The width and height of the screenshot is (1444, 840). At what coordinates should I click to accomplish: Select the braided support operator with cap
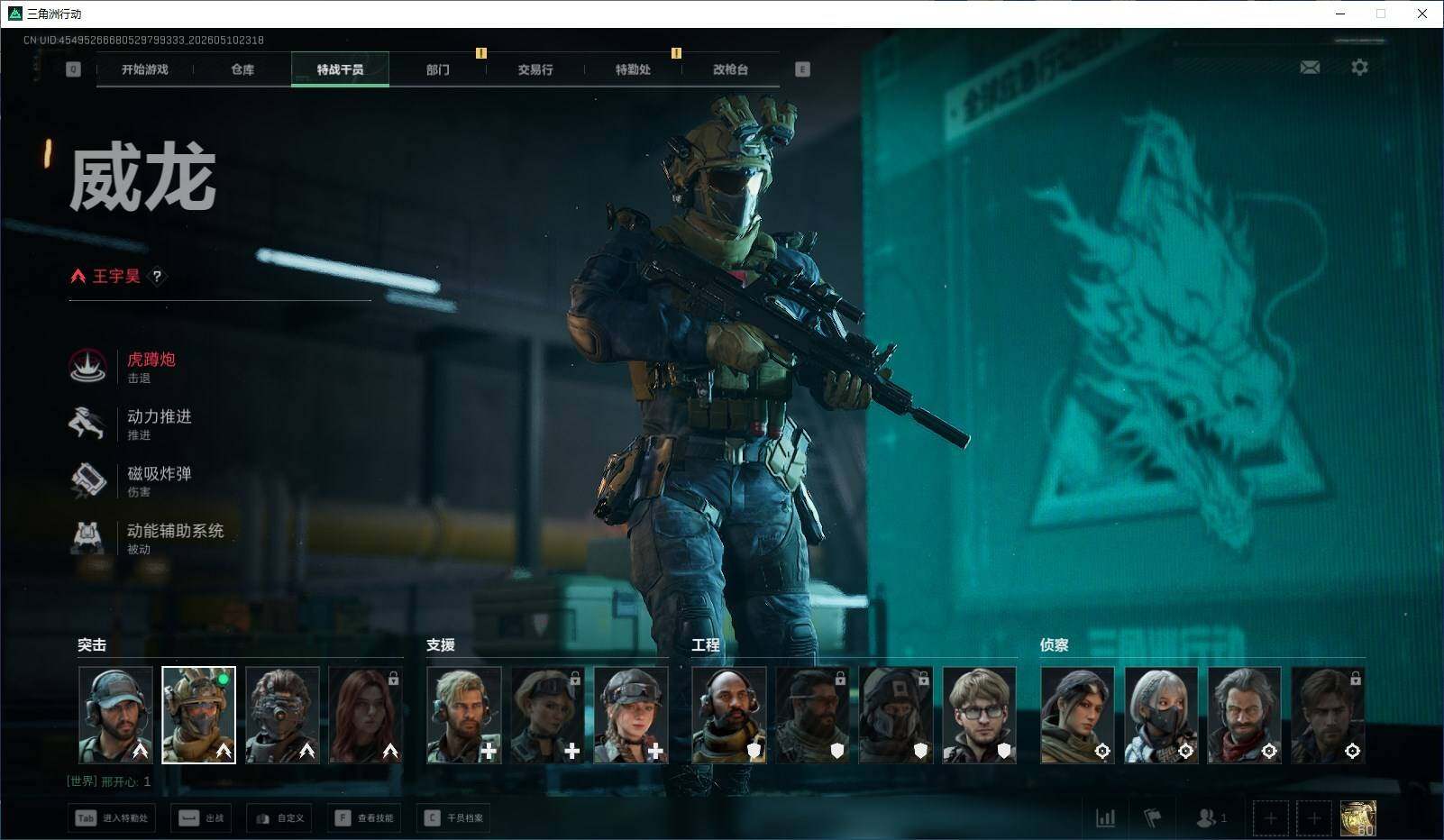click(631, 715)
